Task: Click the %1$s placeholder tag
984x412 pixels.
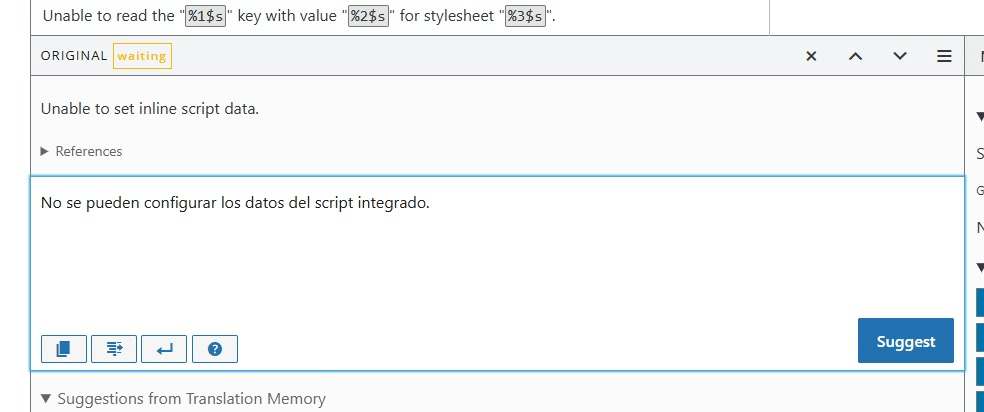Action: tap(205, 16)
